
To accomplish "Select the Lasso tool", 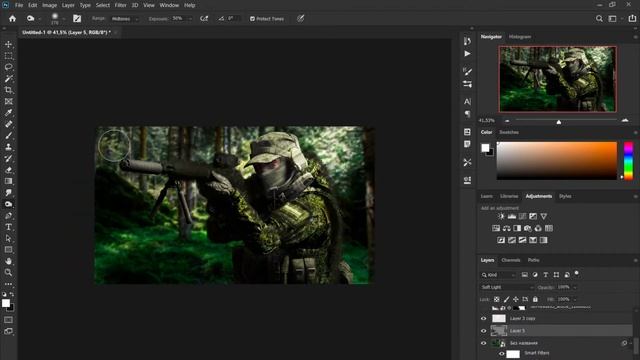I will (x=8, y=67).
